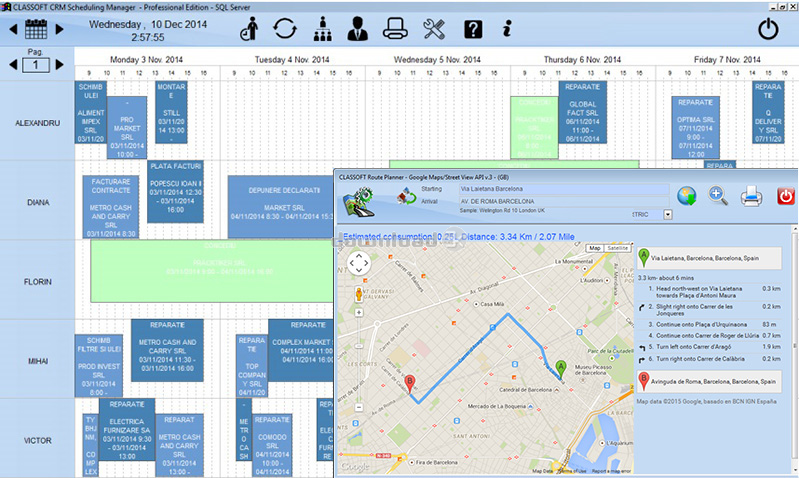Open the question mark help icon
799x478 pixels.
point(473,30)
